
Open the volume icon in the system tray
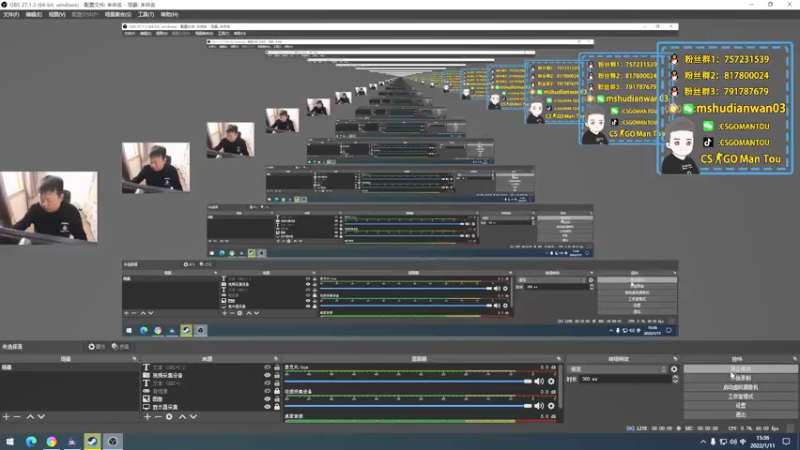[x=733, y=442]
